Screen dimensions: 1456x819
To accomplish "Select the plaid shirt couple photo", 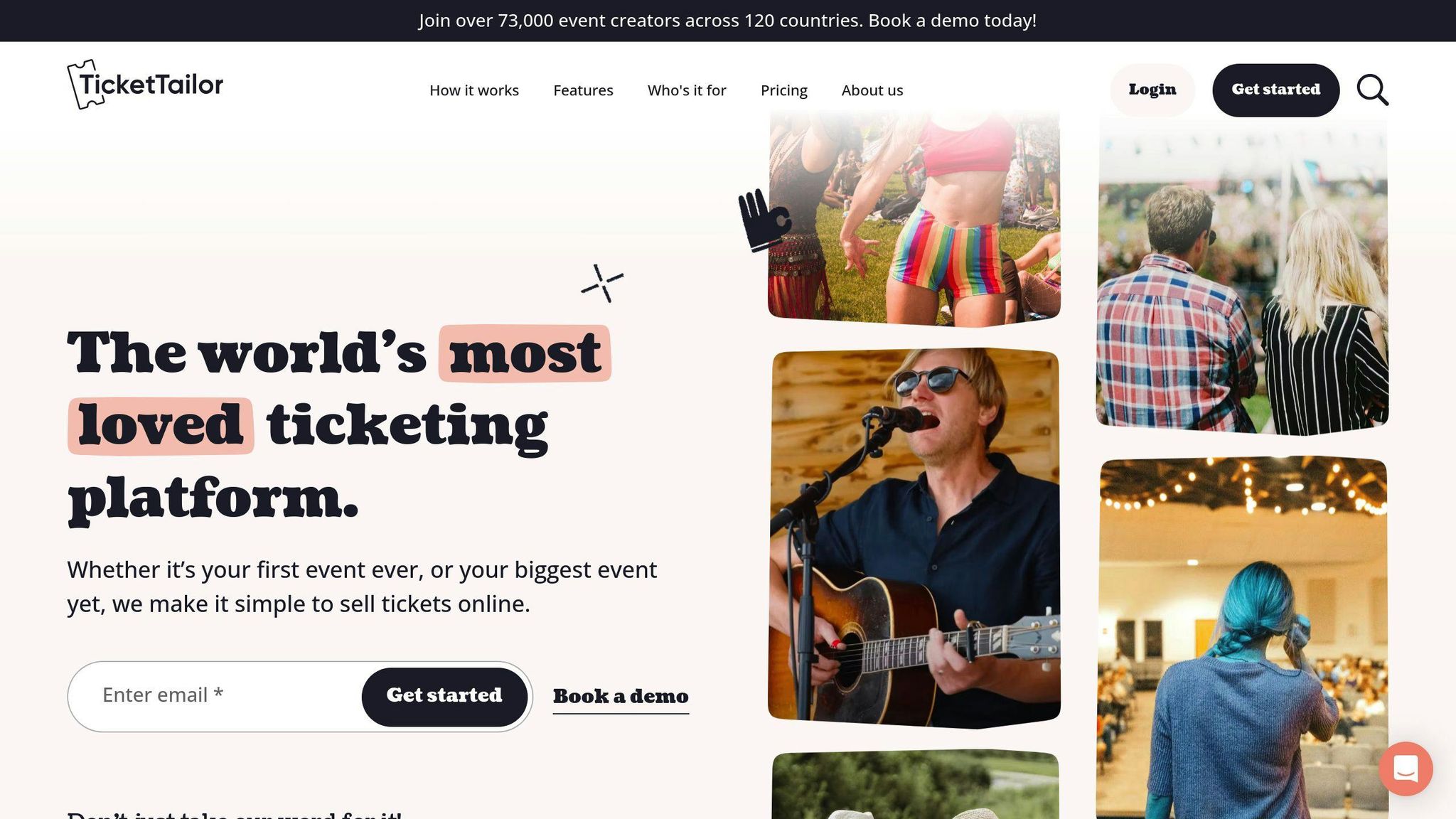I will pos(1242,276).
